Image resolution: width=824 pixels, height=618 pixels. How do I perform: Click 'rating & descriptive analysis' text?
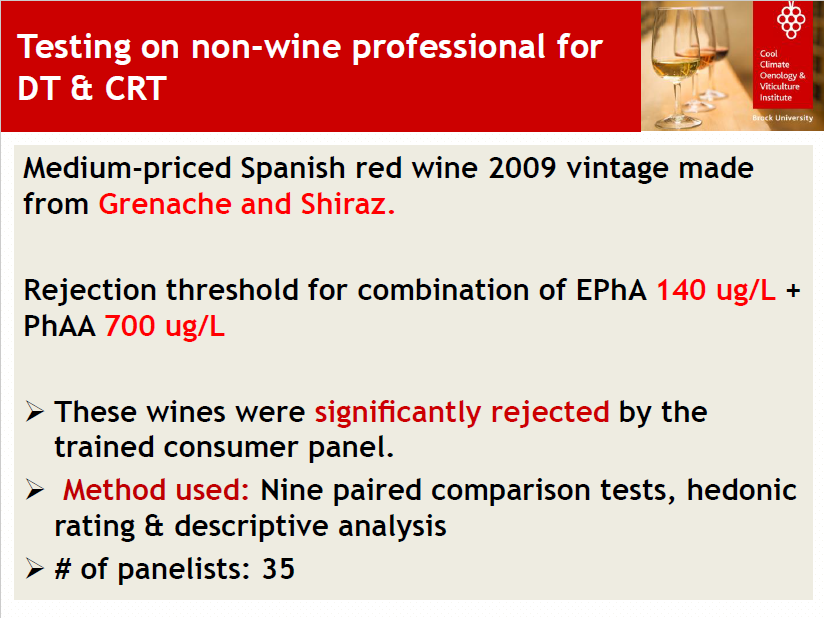click(x=251, y=527)
